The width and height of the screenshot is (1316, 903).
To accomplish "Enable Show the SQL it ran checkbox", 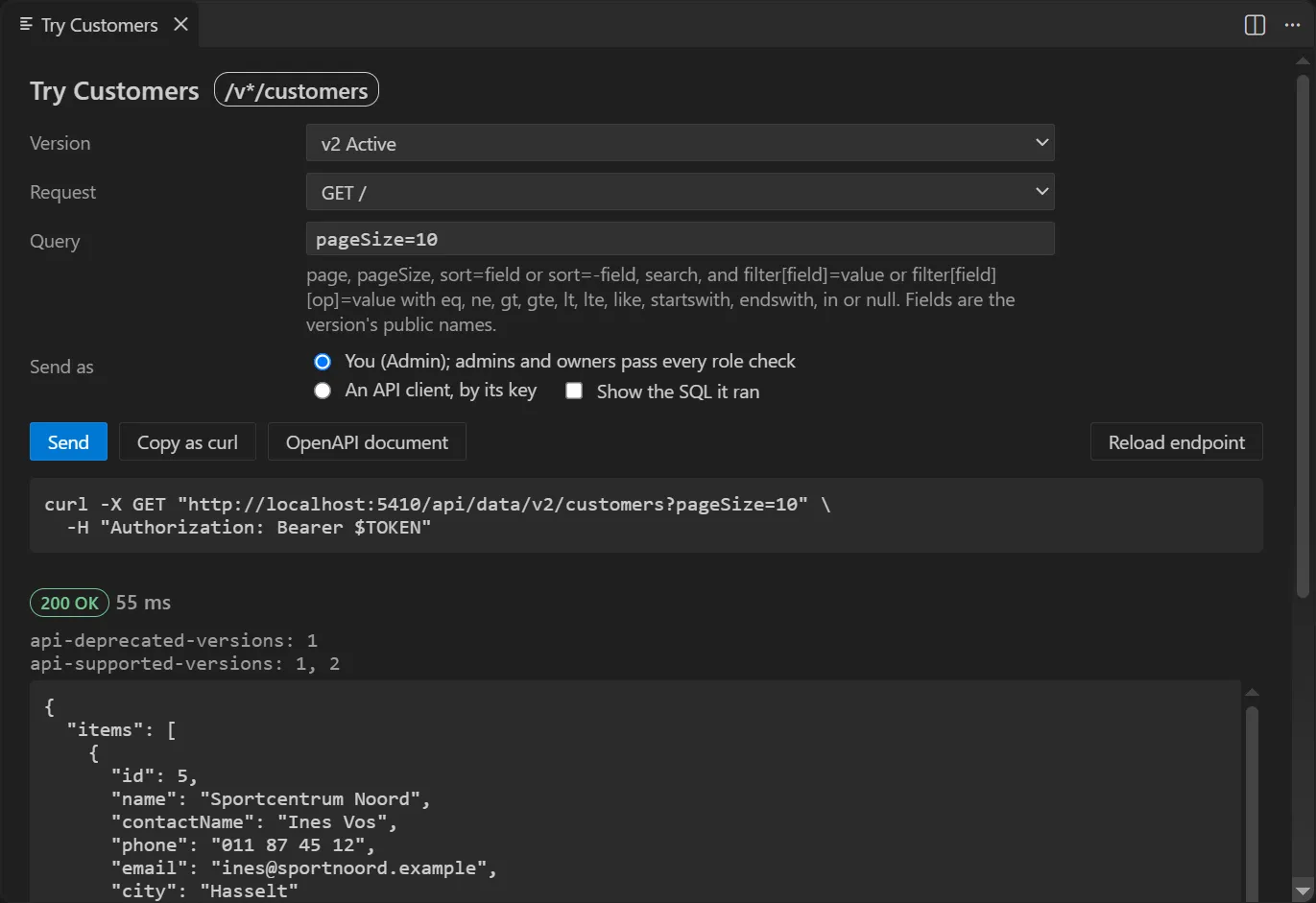I will click(x=574, y=391).
